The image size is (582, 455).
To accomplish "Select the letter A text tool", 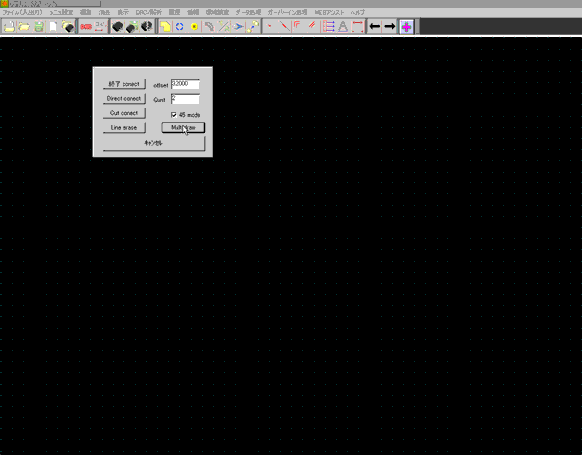I will (343, 27).
